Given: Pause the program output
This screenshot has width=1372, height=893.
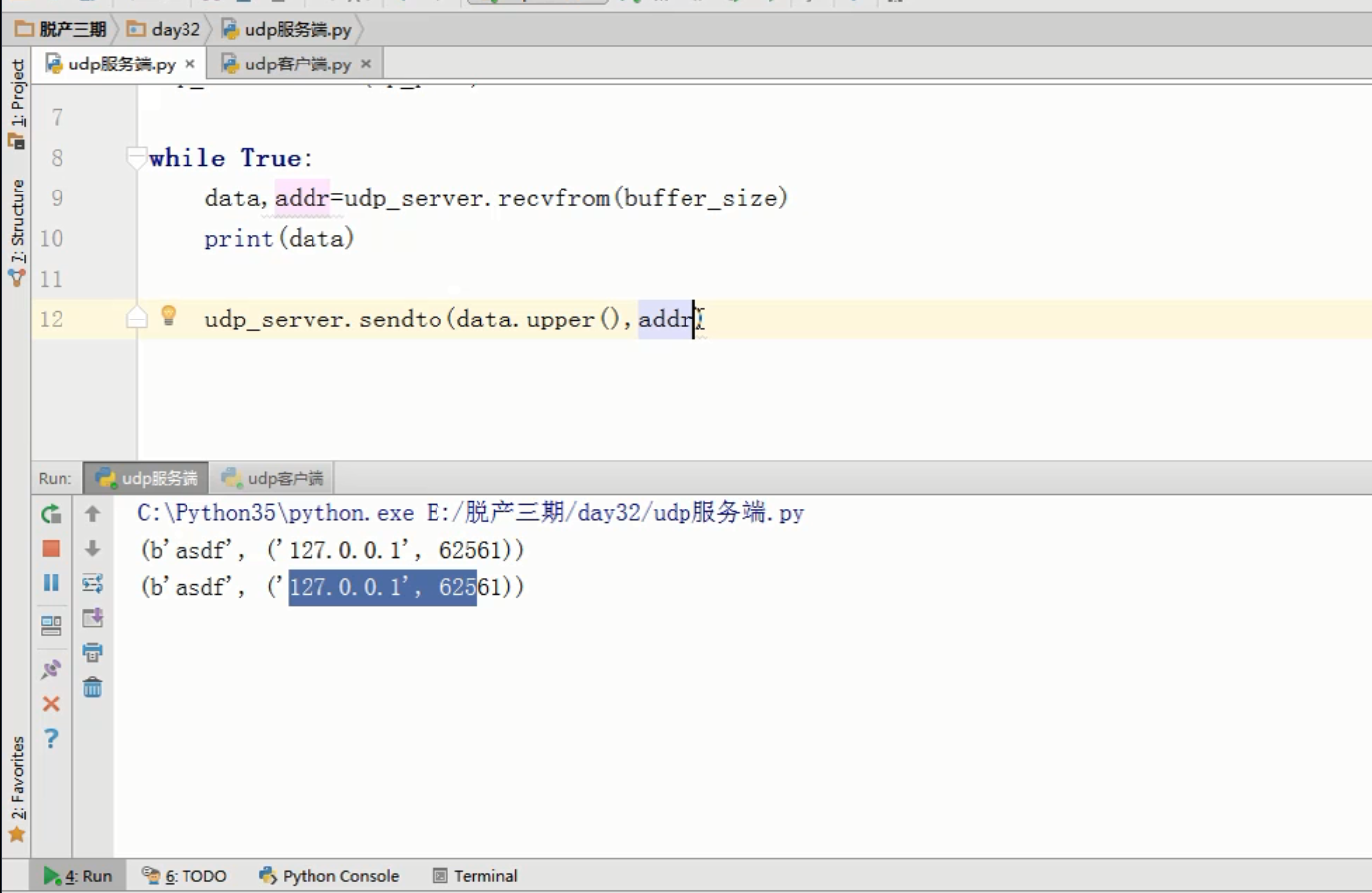Looking at the screenshot, I should (51, 583).
